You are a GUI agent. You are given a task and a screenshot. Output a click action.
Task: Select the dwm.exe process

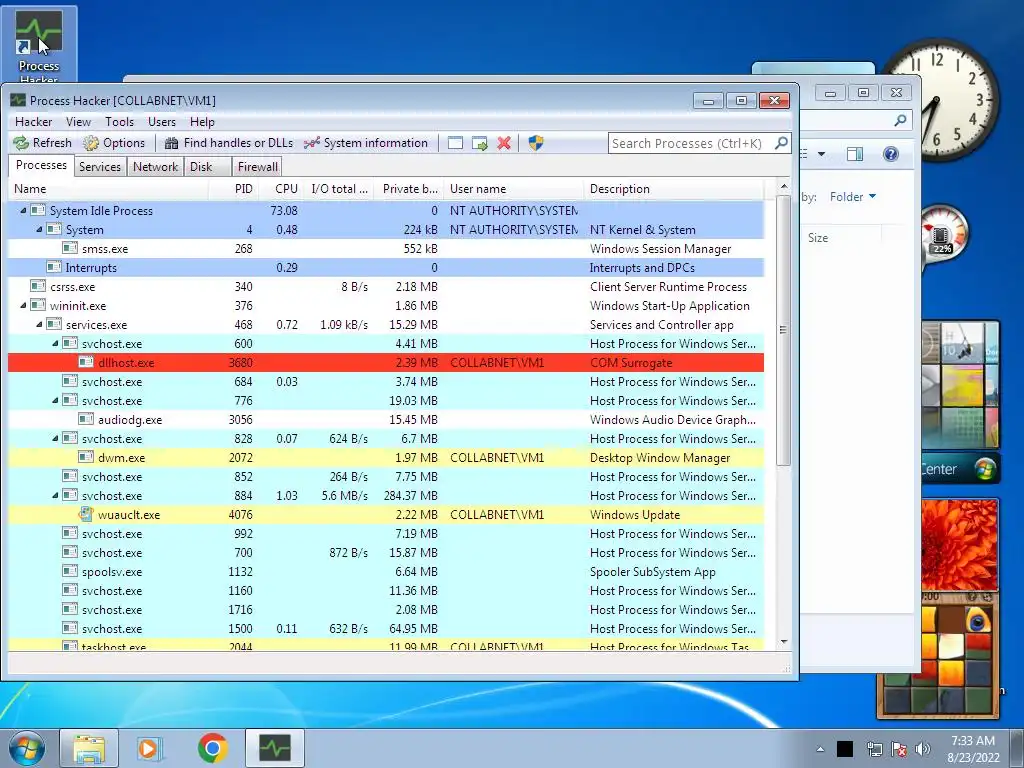(x=385, y=458)
